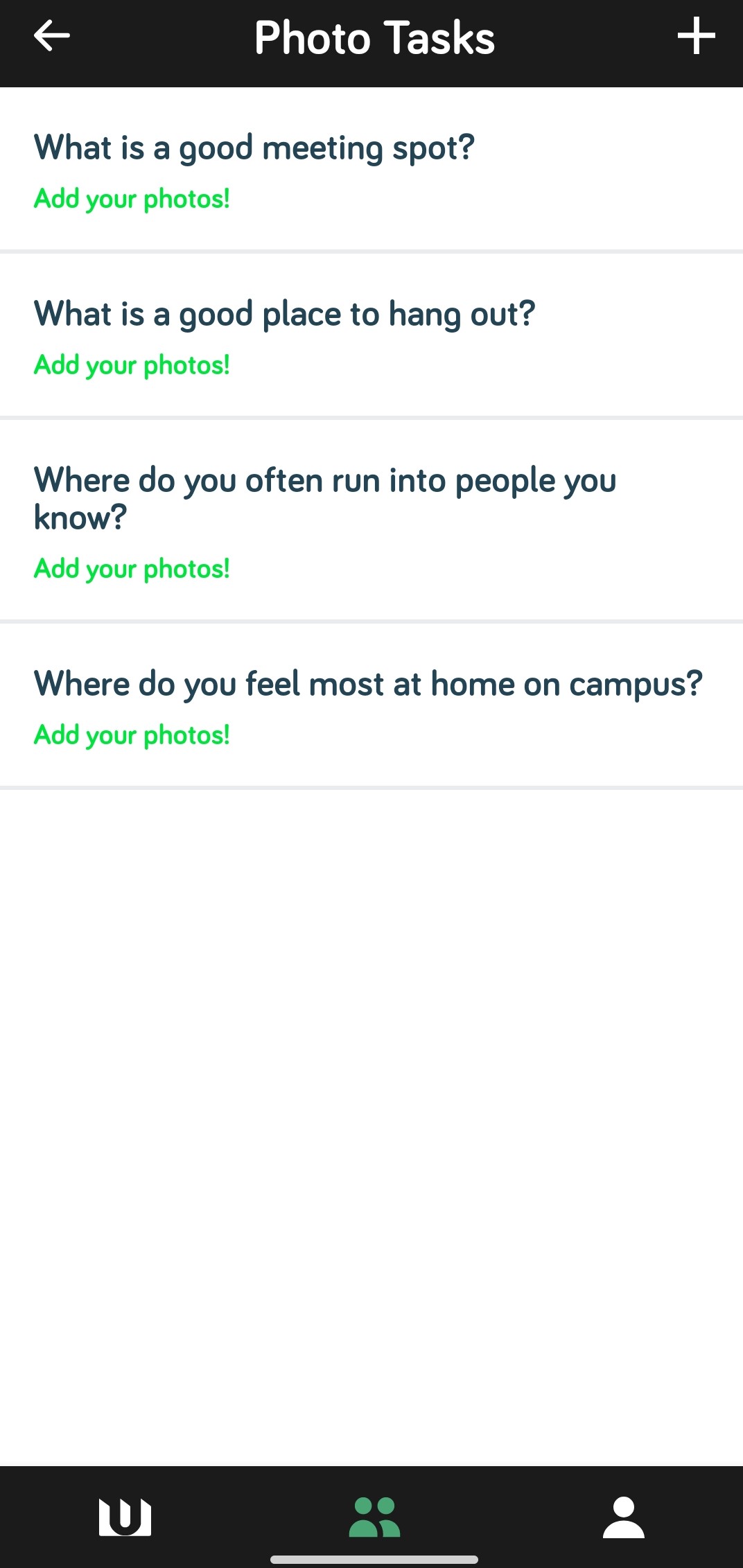Open the profile person tab
The height and width of the screenshot is (1568, 743).
(624, 1517)
